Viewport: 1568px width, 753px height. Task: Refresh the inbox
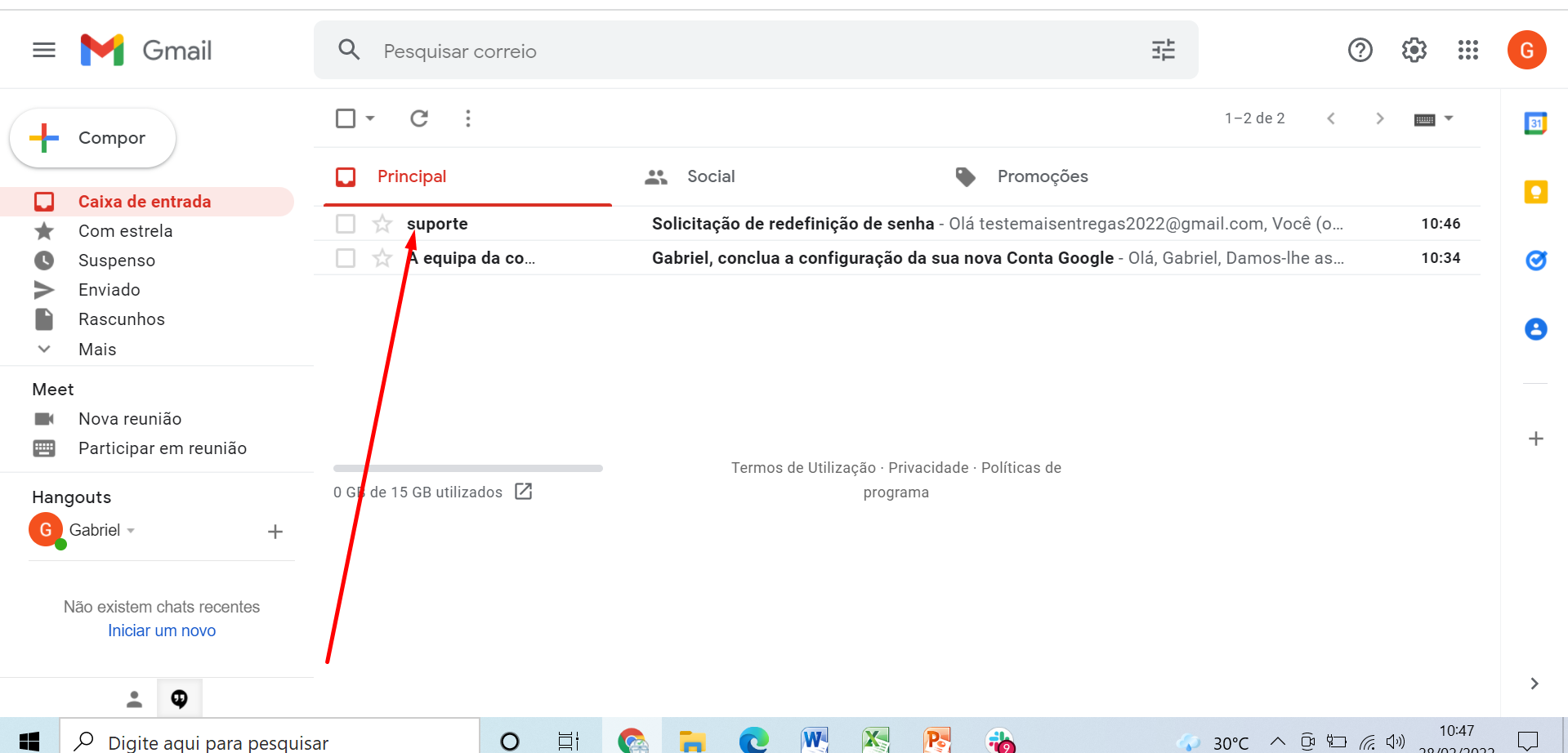419,118
